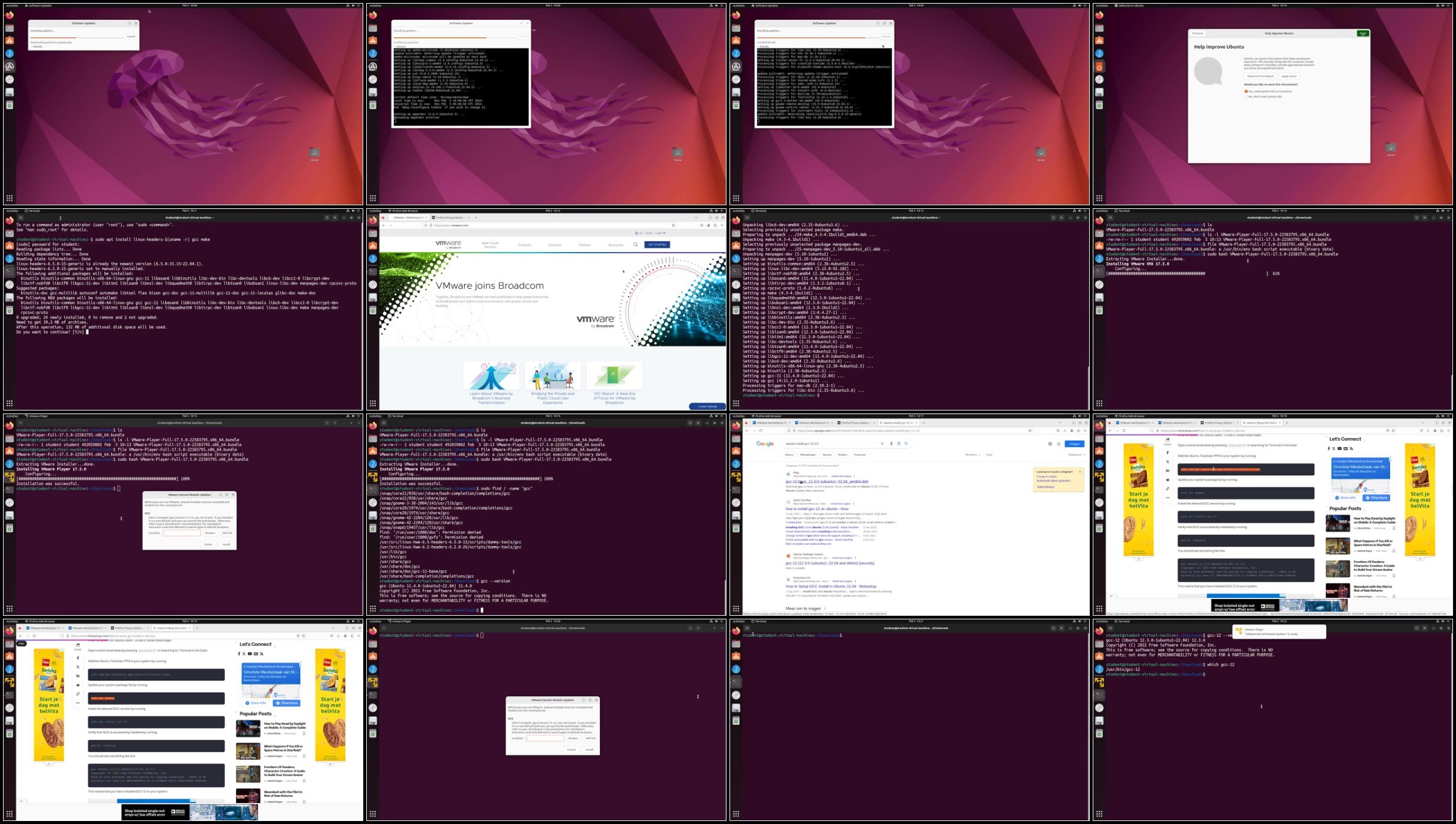1456x824 pixels.
Task: Click terminal text 'Do you want to continue? [Y/n]'
Action: pyautogui.click(x=50, y=332)
